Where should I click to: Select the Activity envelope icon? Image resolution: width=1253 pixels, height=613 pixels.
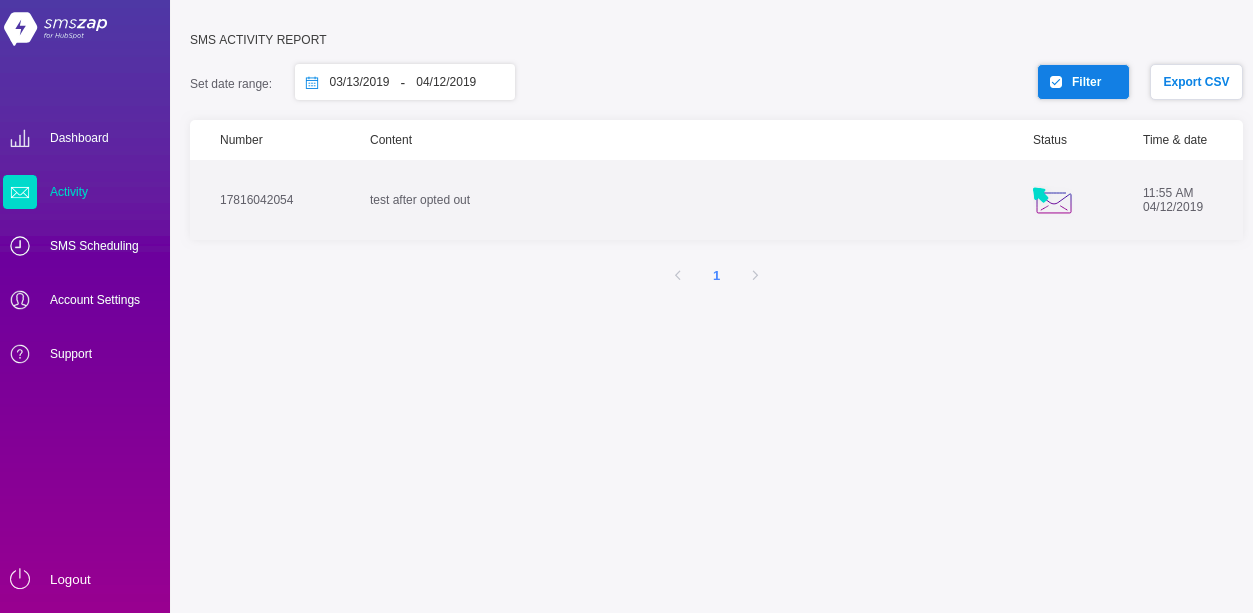20,192
